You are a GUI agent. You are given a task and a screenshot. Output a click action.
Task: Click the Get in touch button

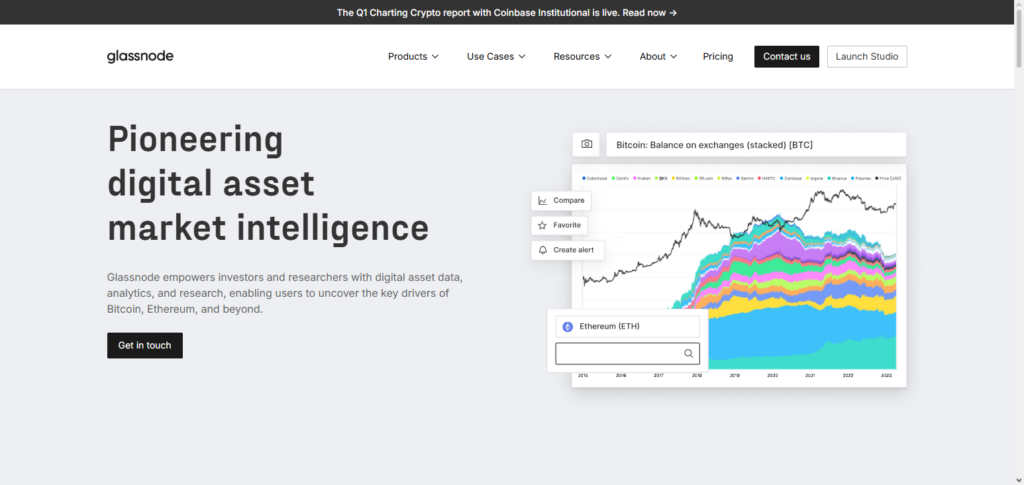coord(145,345)
